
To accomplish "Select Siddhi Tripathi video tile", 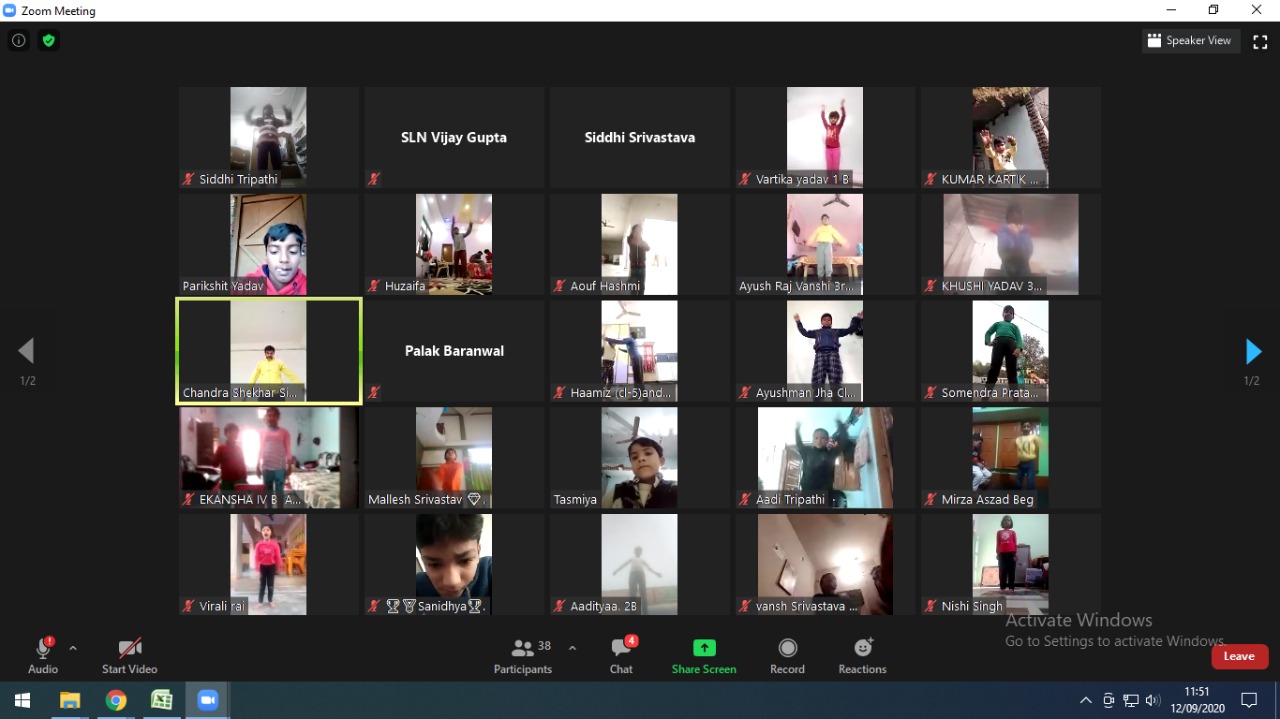I will tap(269, 137).
